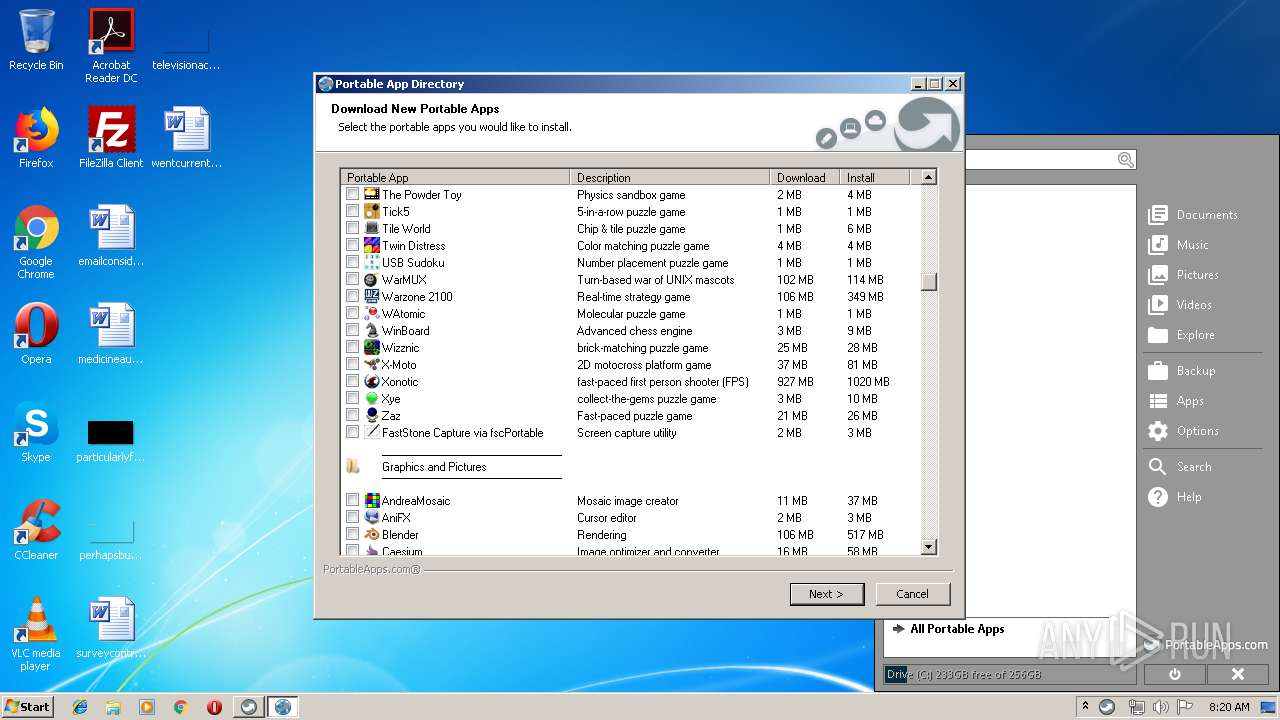The height and width of the screenshot is (720, 1280).
Task: Check the Wizznic checkbox
Action: (x=352, y=348)
